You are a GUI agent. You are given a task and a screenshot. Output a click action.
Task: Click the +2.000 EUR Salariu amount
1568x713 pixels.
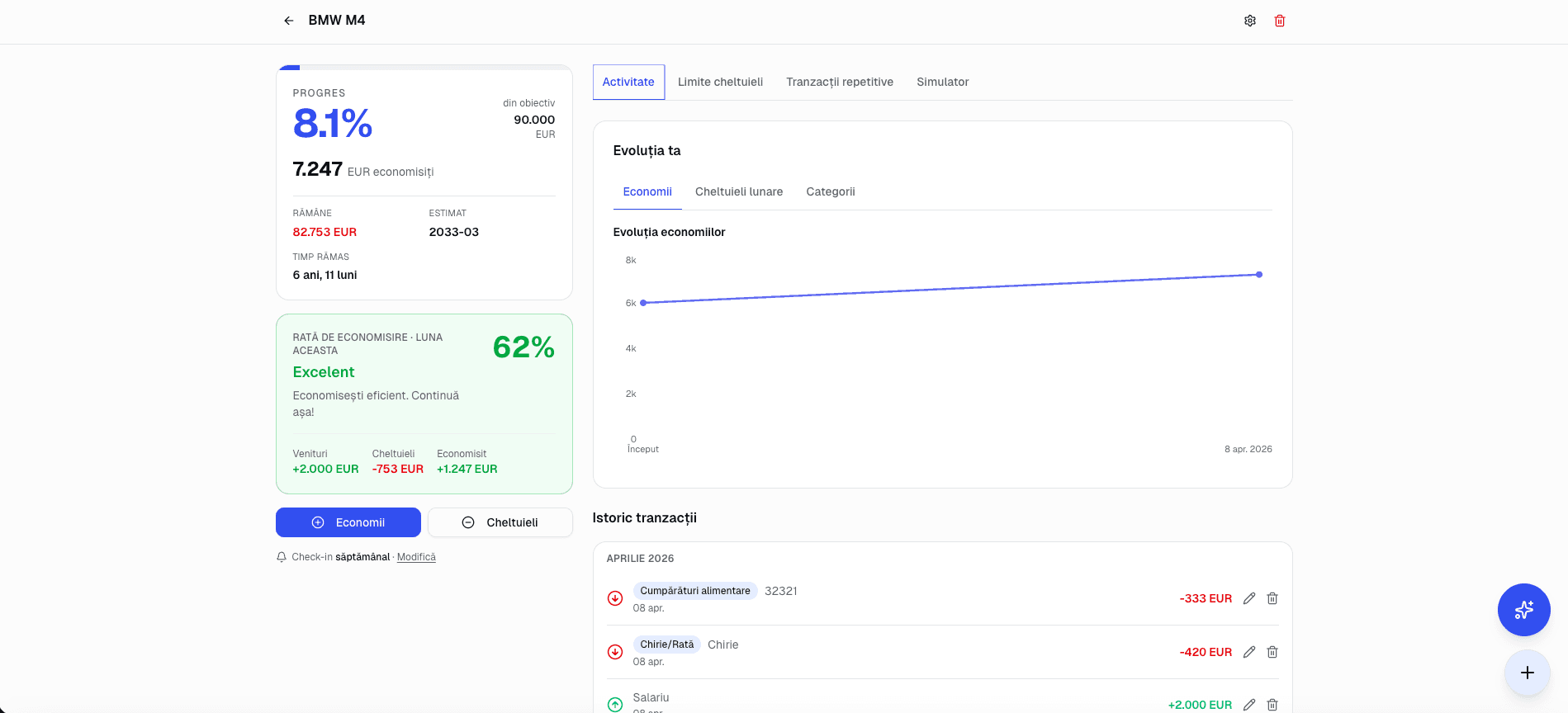click(x=1200, y=705)
